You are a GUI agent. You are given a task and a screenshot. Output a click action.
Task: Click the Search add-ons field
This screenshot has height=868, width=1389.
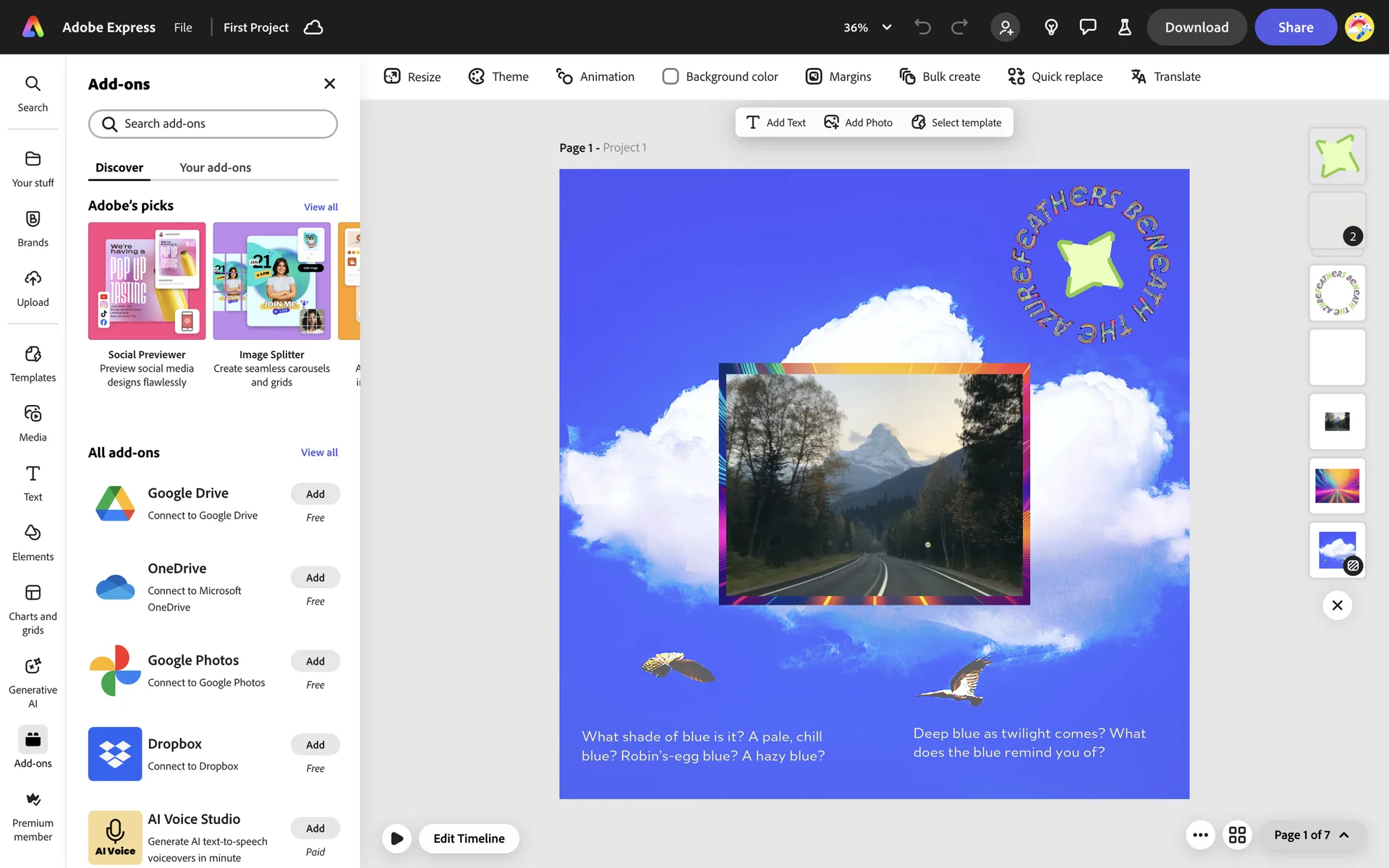point(213,124)
